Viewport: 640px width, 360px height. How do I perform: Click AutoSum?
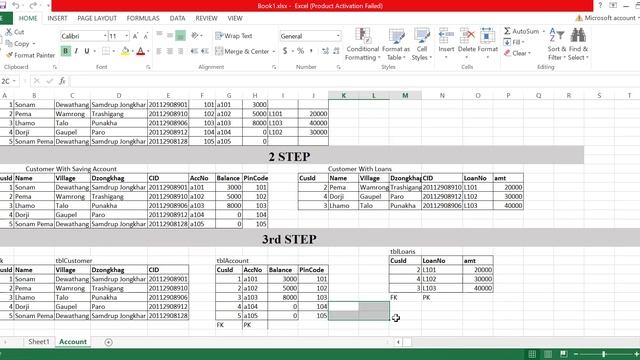522,31
